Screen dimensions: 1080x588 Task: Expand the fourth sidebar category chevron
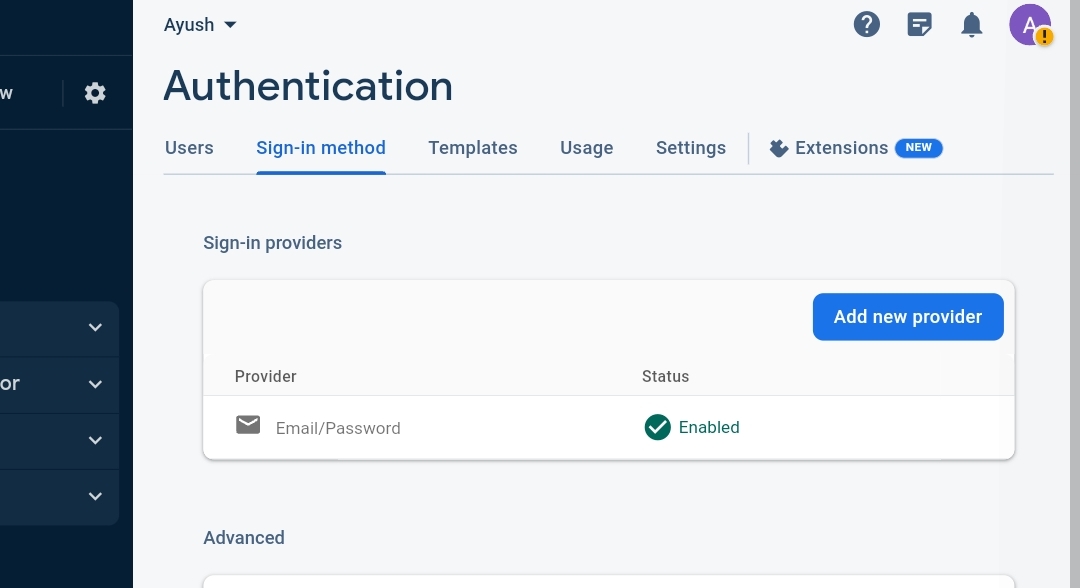point(95,496)
